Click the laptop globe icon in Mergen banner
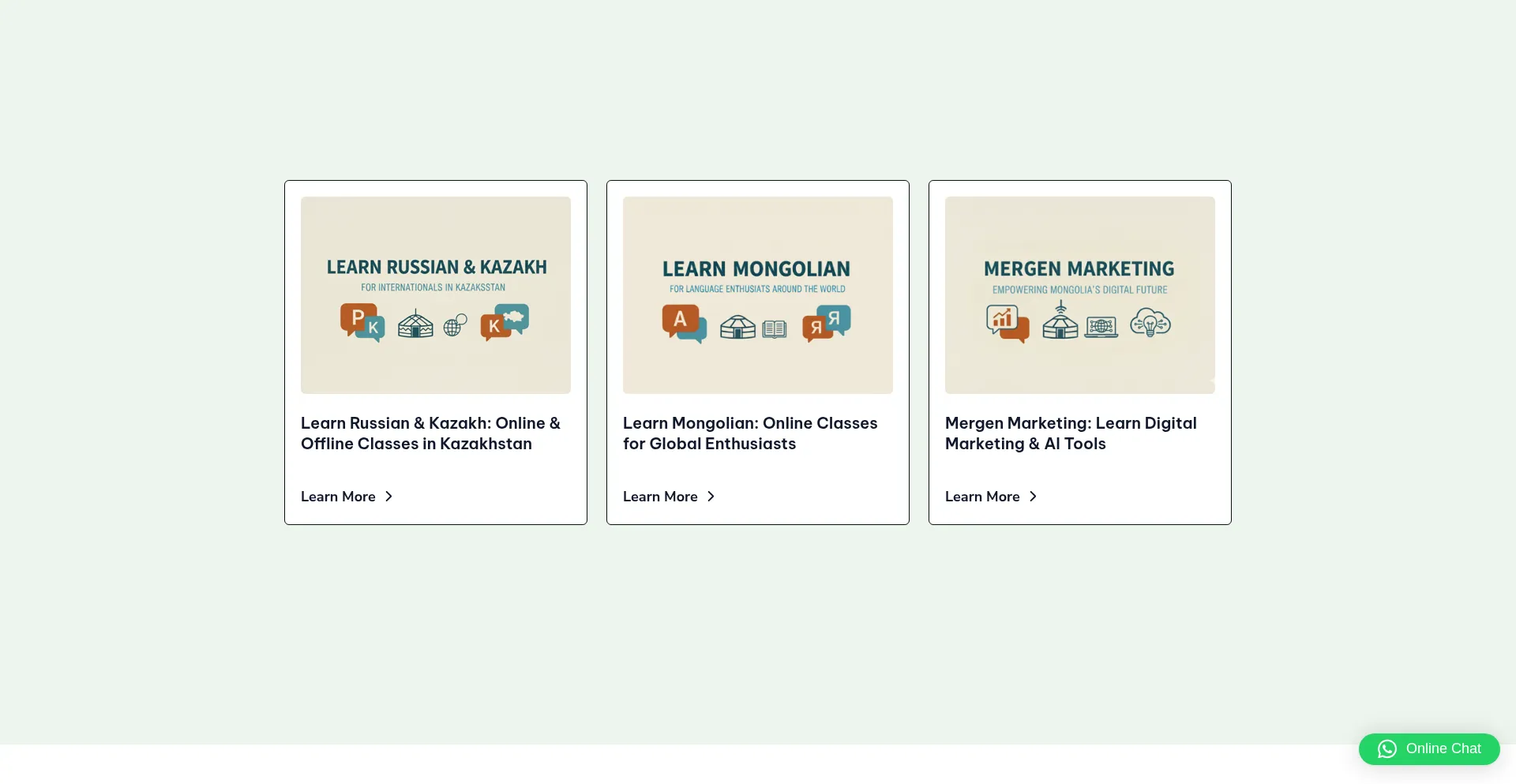 (1101, 326)
